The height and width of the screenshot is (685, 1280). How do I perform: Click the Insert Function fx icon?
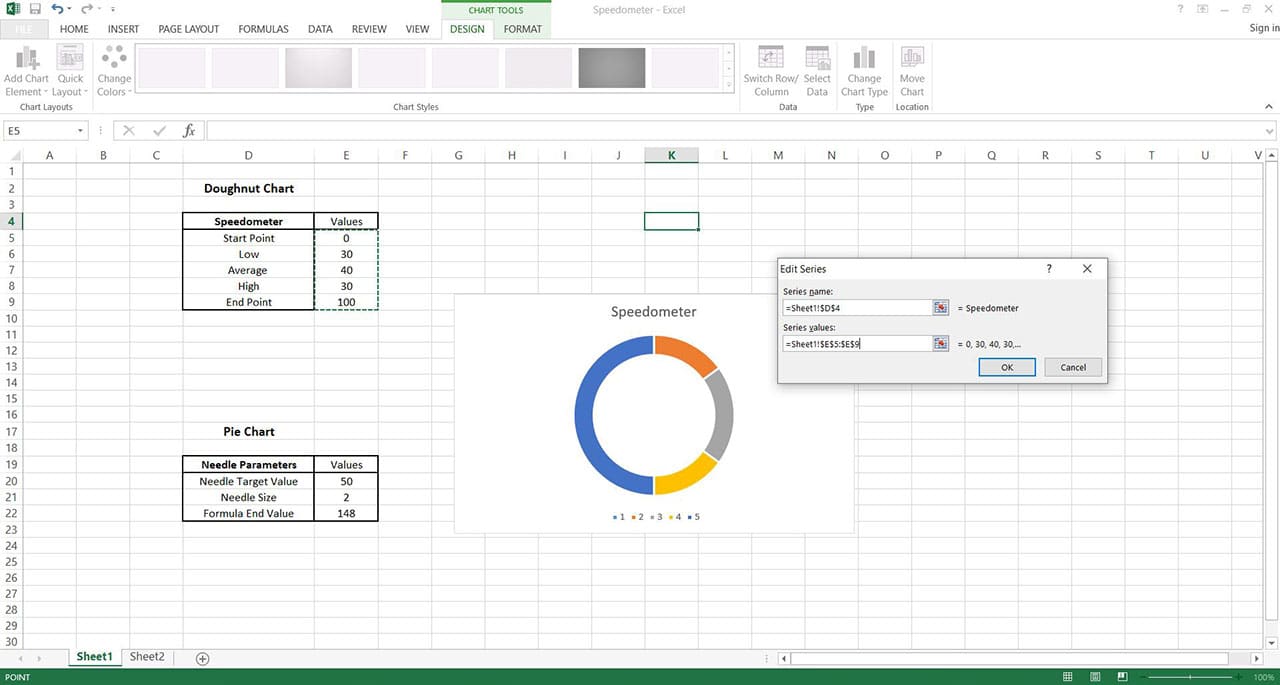coord(188,130)
